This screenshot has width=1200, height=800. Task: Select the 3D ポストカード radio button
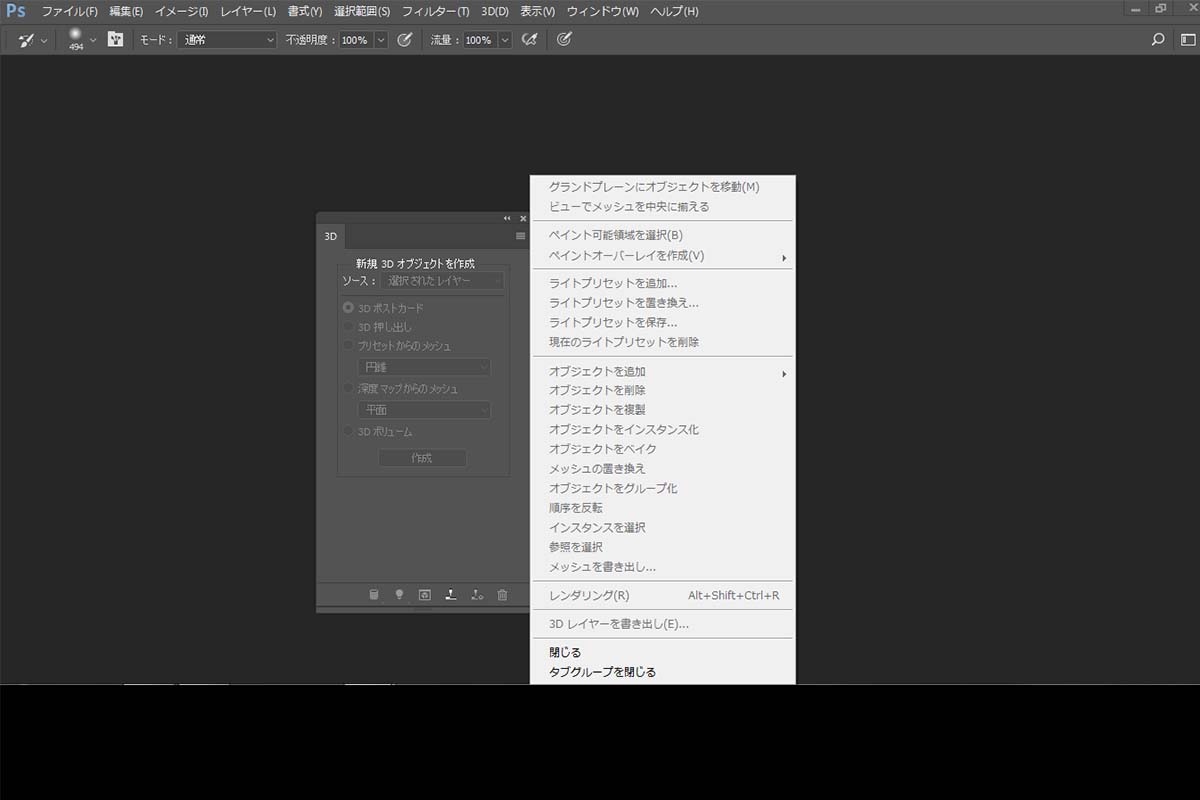(x=348, y=308)
